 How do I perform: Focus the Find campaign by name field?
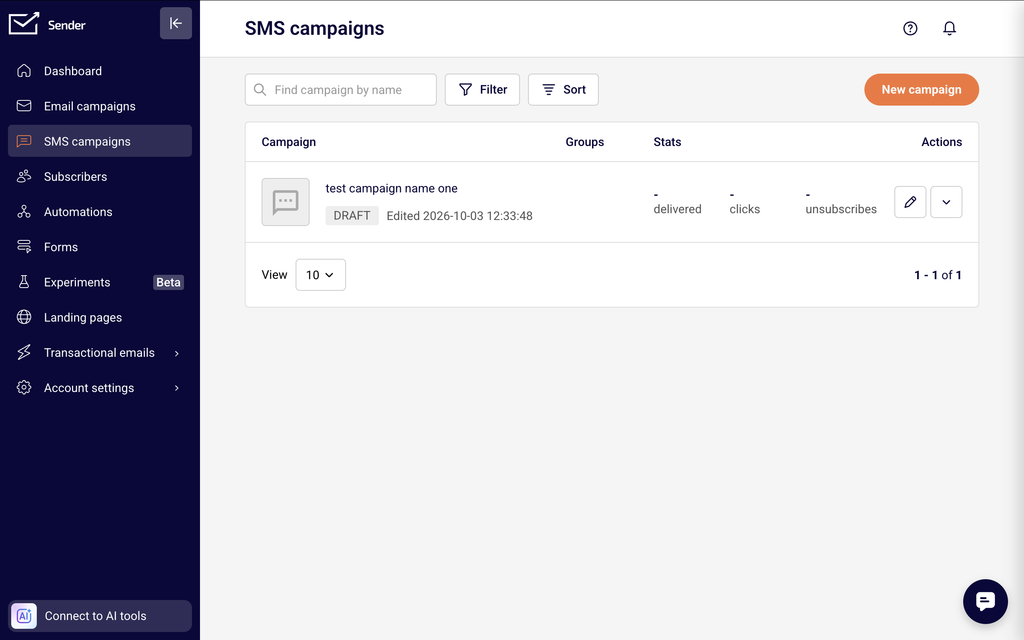coord(341,89)
